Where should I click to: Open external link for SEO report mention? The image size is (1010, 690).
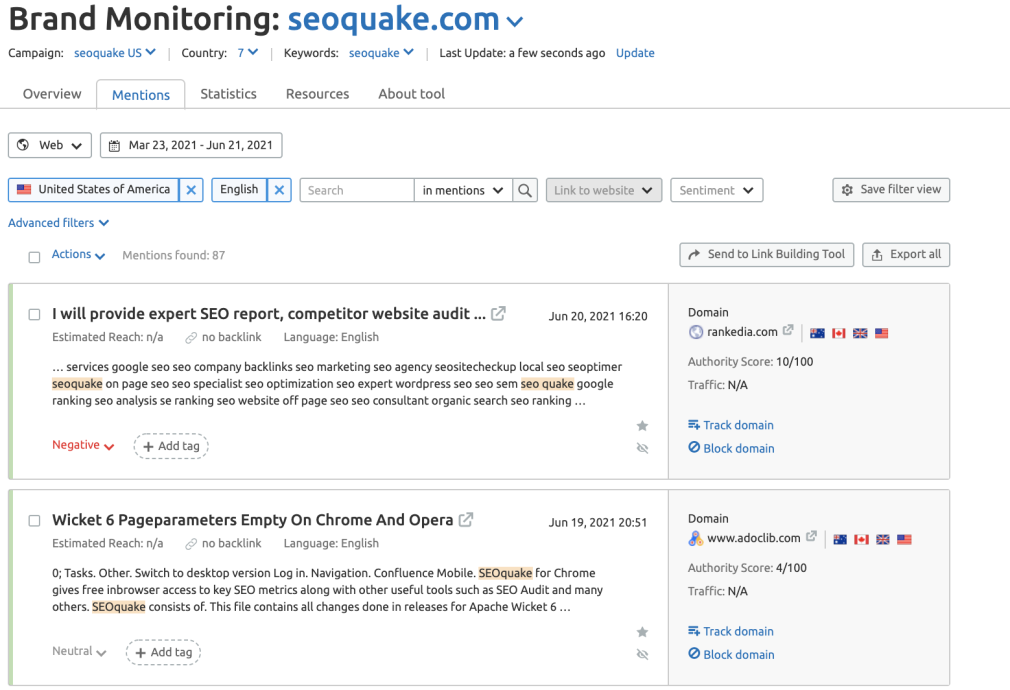click(x=498, y=314)
